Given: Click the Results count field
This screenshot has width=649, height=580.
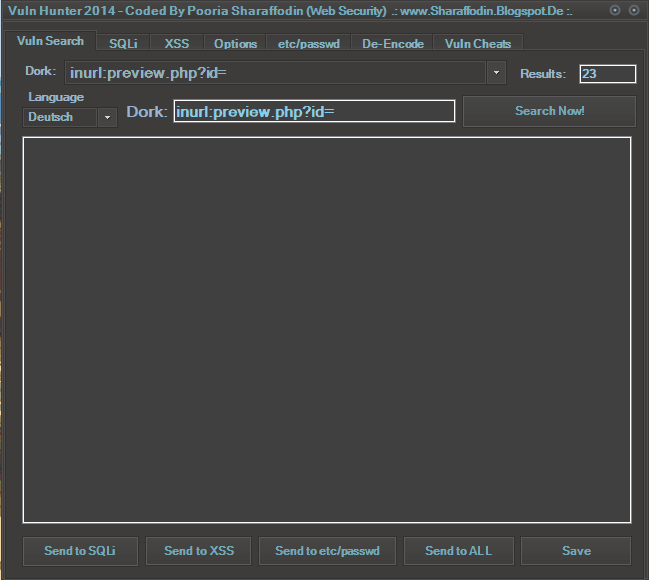Looking at the screenshot, I should 607,74.
